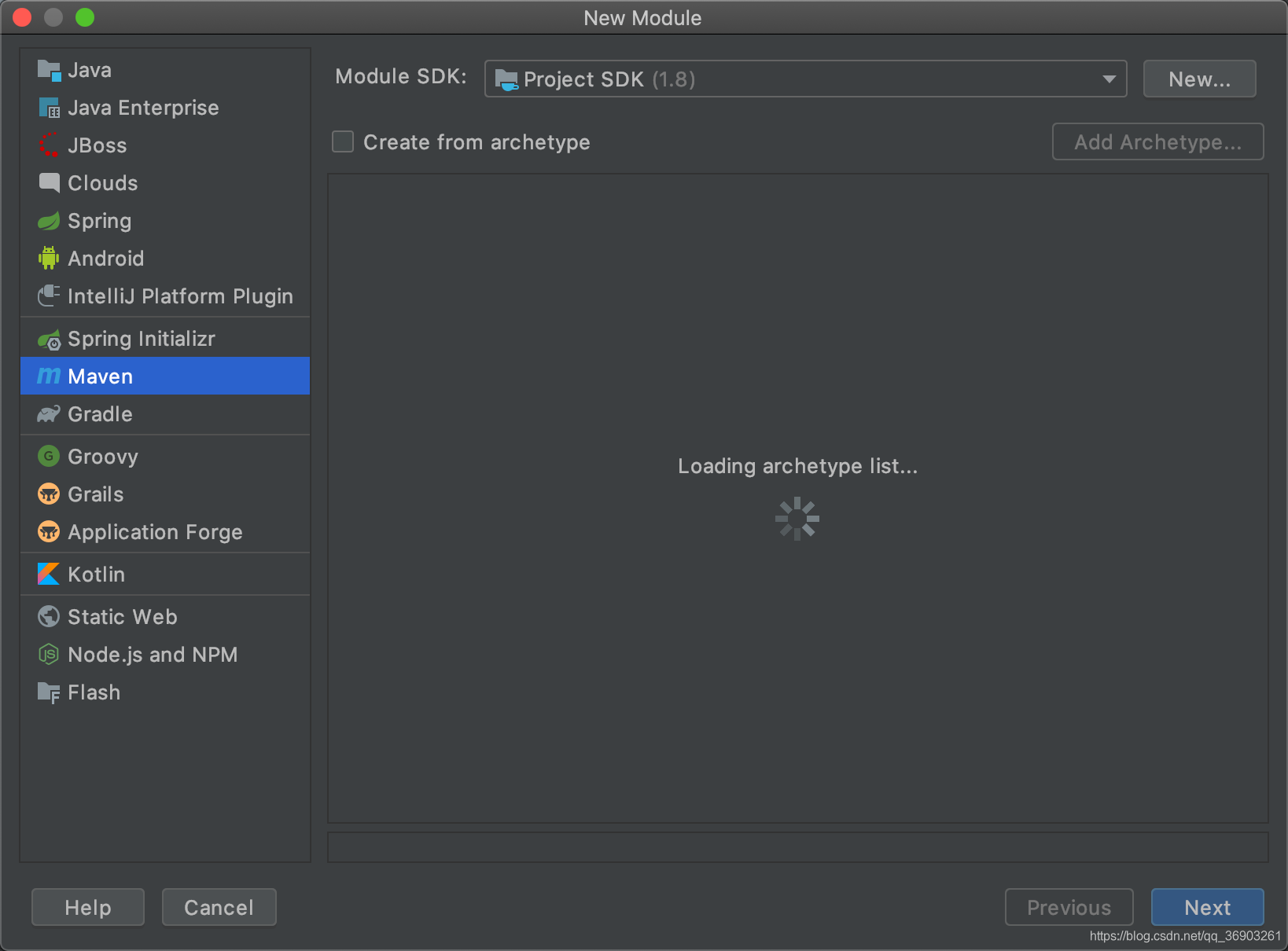The width and height of the screenshot is (1288, 951).
Task: Click the Gradle elephant icon
Action: [49, 414]
